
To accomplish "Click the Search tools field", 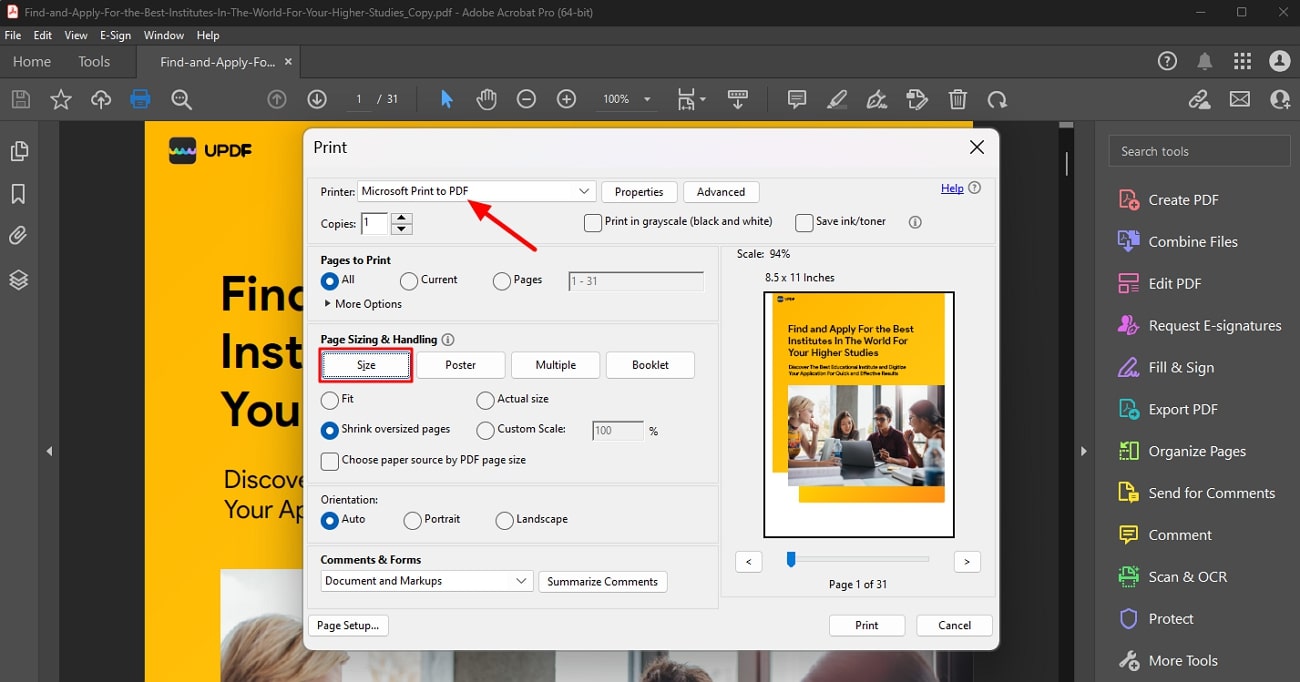I will point(1199,151).
